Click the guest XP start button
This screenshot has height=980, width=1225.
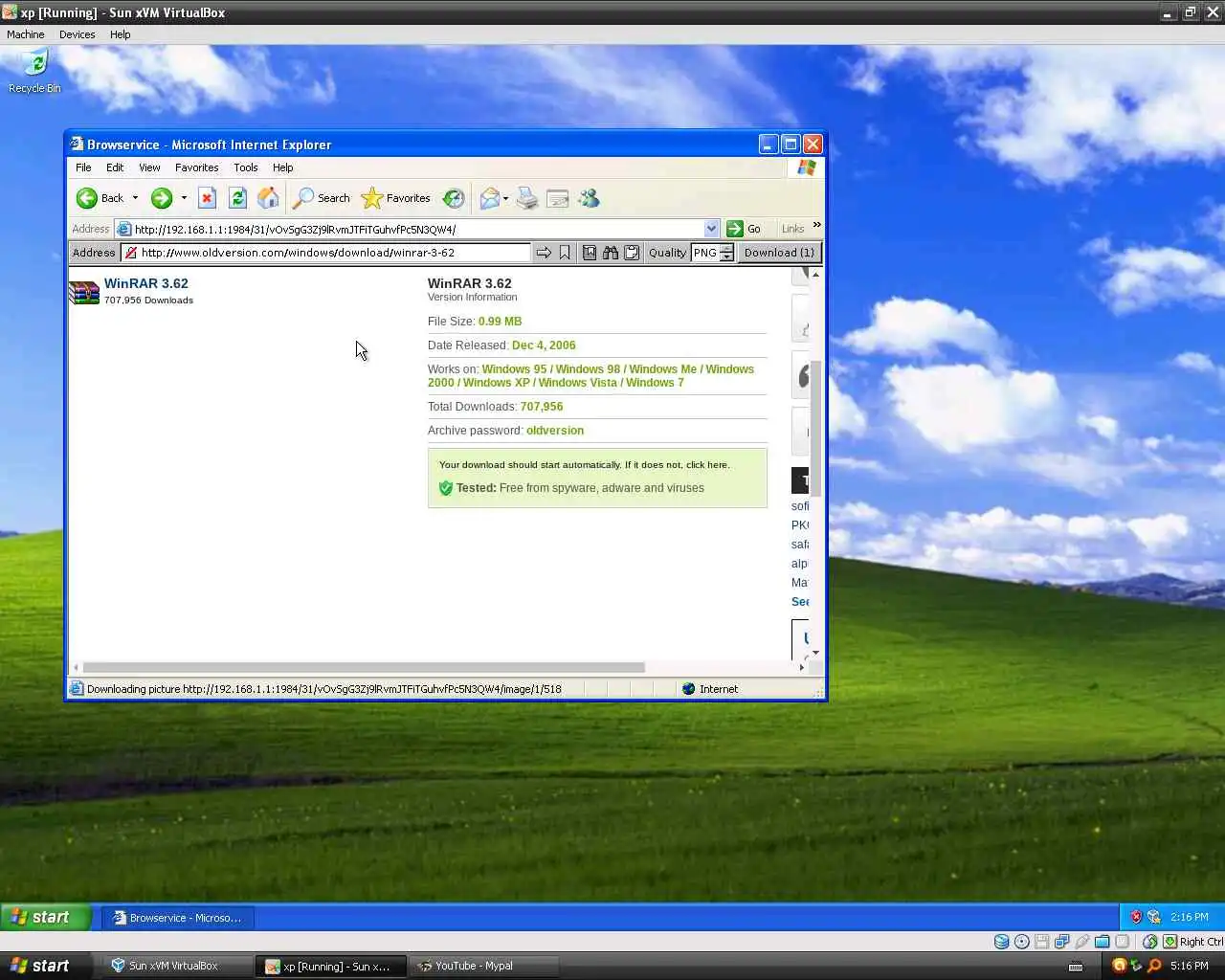point(45,917)
